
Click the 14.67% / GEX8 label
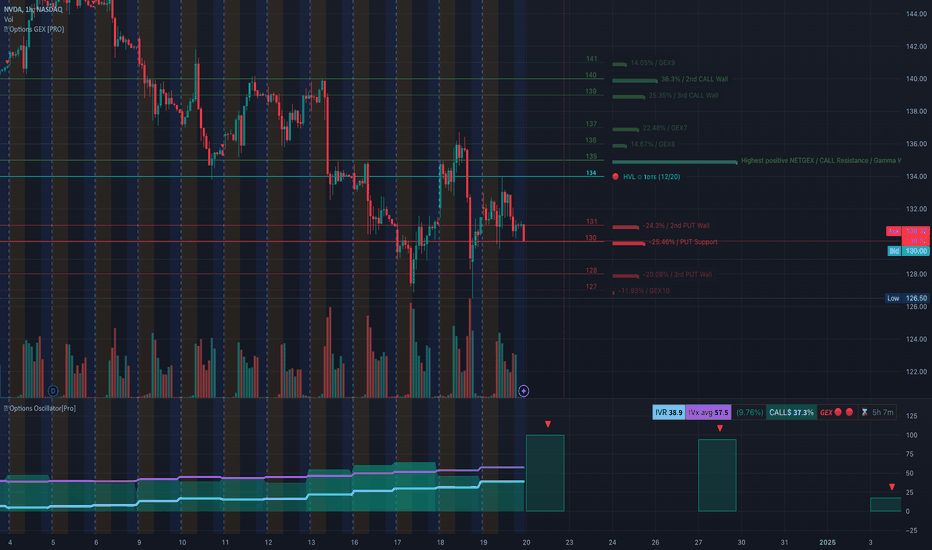653,144
